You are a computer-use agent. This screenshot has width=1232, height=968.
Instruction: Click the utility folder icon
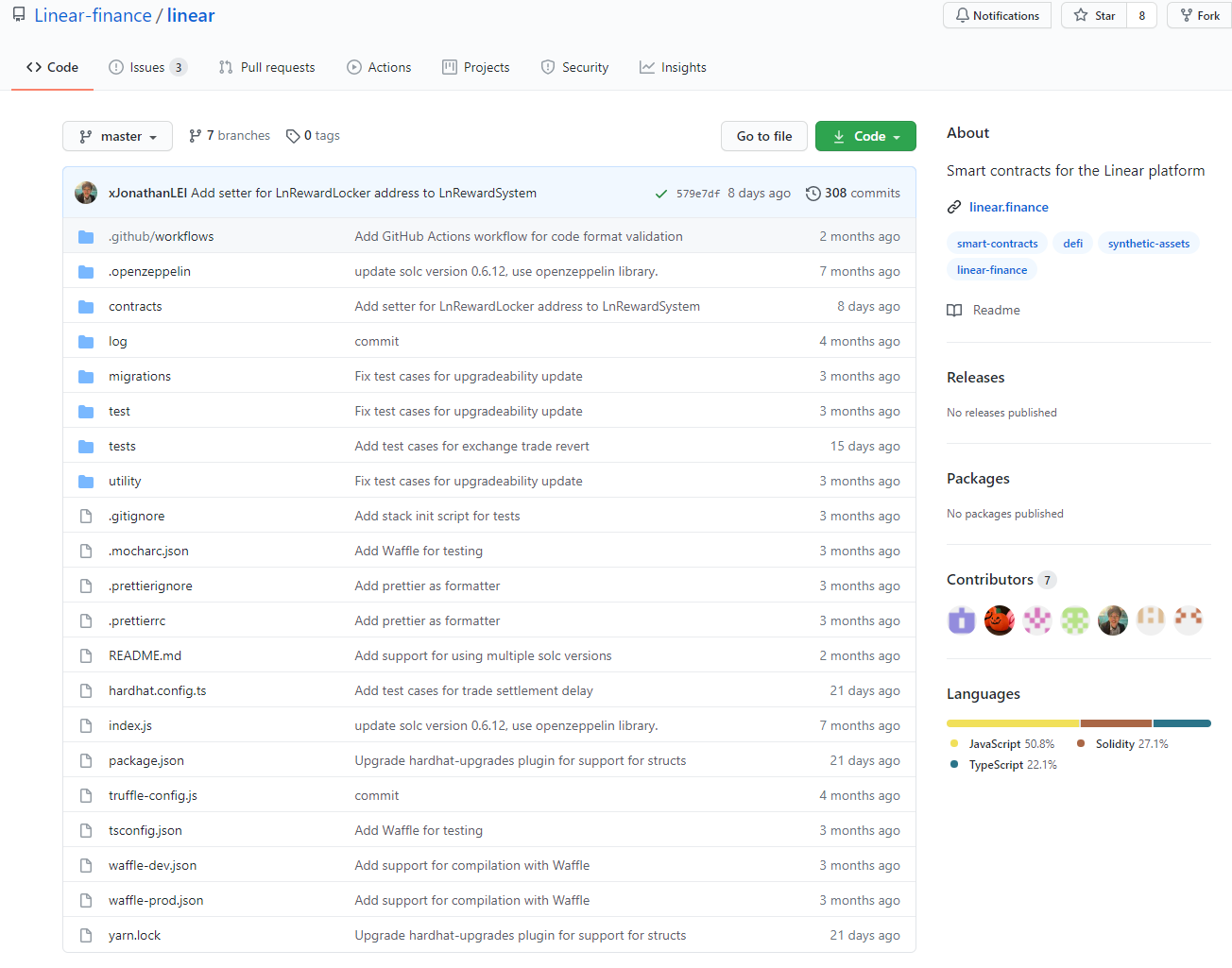86,481
